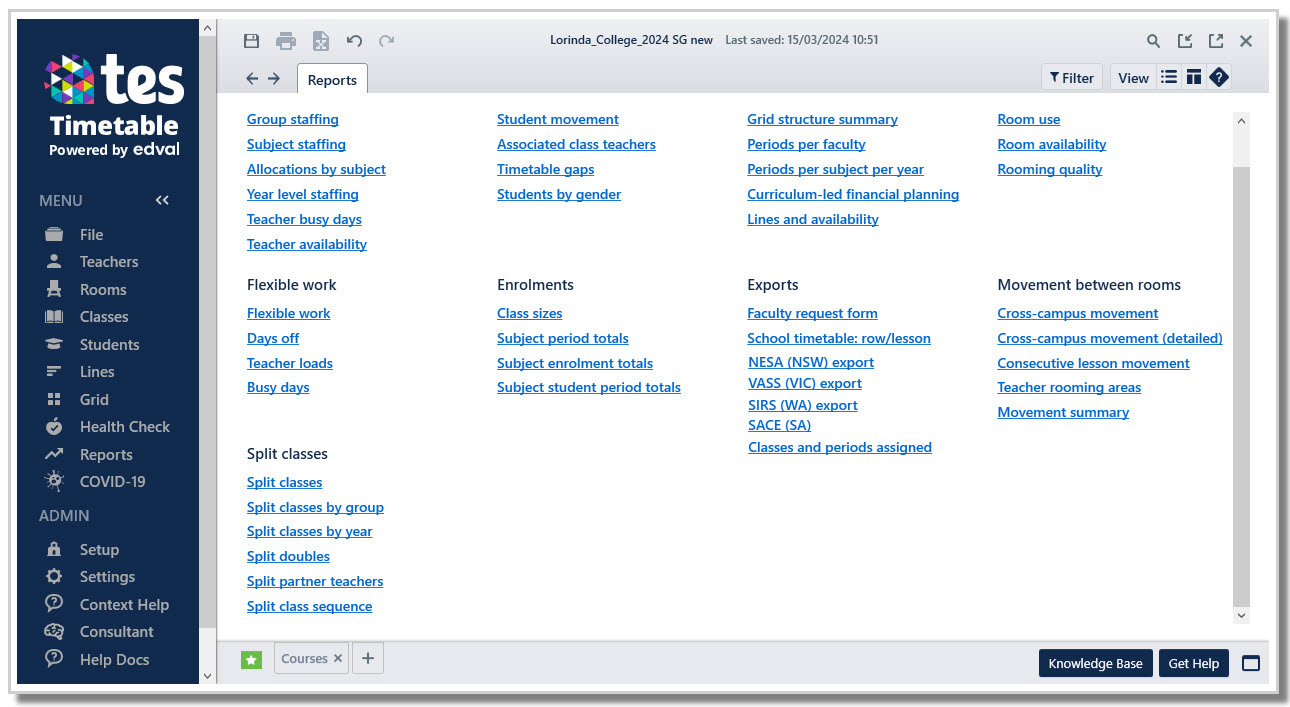This screenshot has width=1290, height=707.
Task: Select Reports in the sidebar menu
Action: point(105,454)
